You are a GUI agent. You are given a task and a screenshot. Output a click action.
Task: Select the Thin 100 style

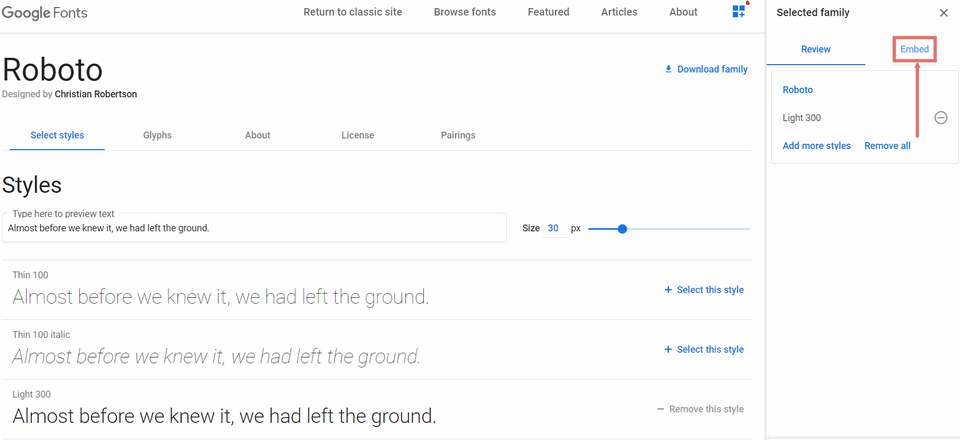(x=704, y=290)
